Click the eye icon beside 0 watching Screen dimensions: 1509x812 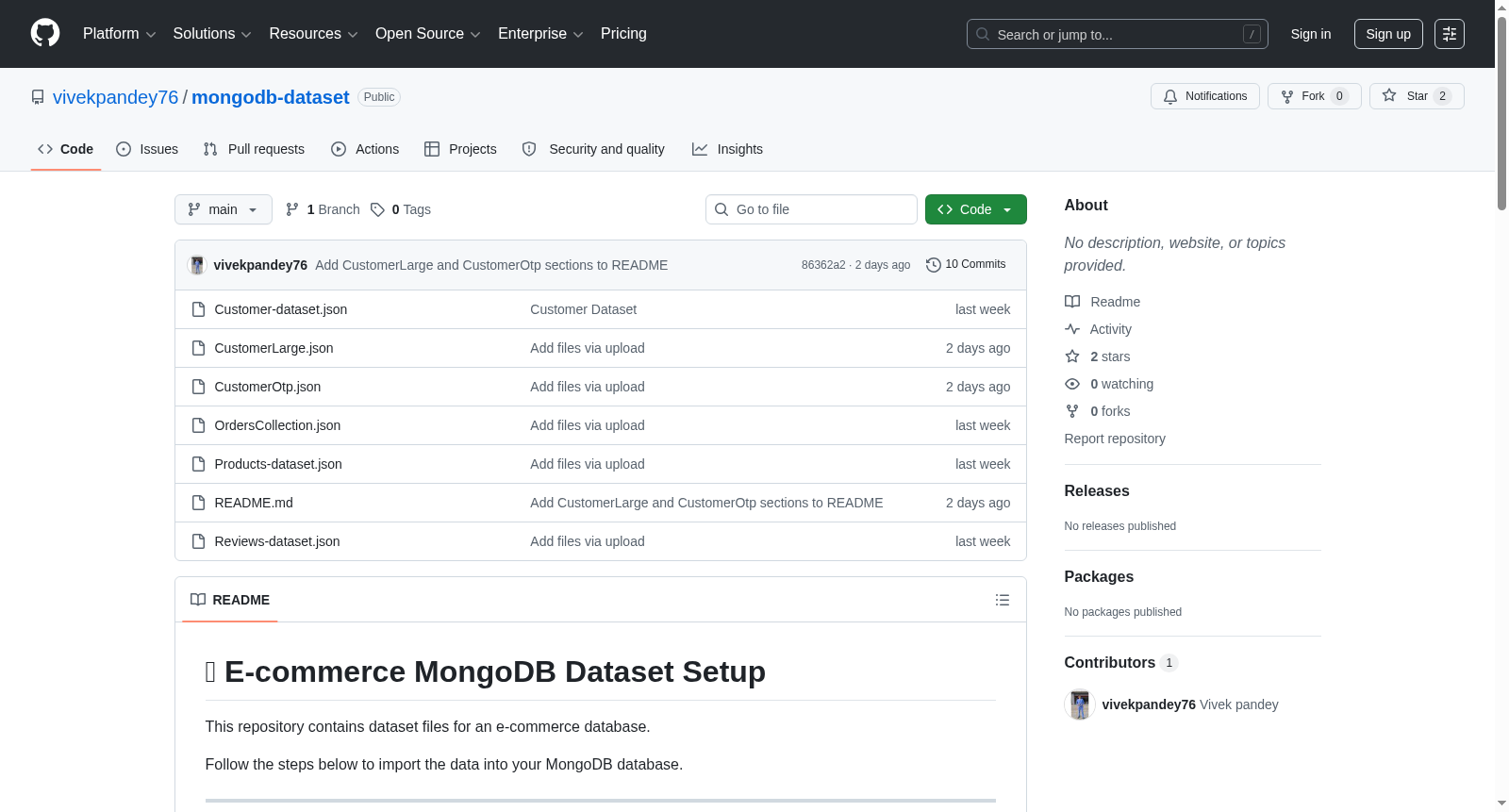1072,384
